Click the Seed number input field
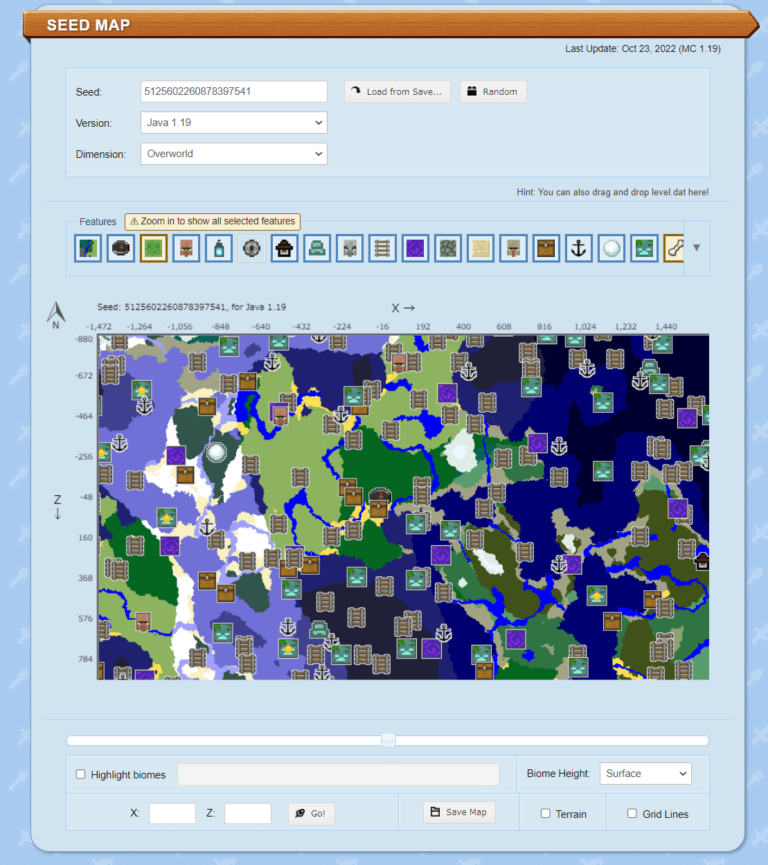This screenshot has width=768, height=865. click(x=234, y=92)
